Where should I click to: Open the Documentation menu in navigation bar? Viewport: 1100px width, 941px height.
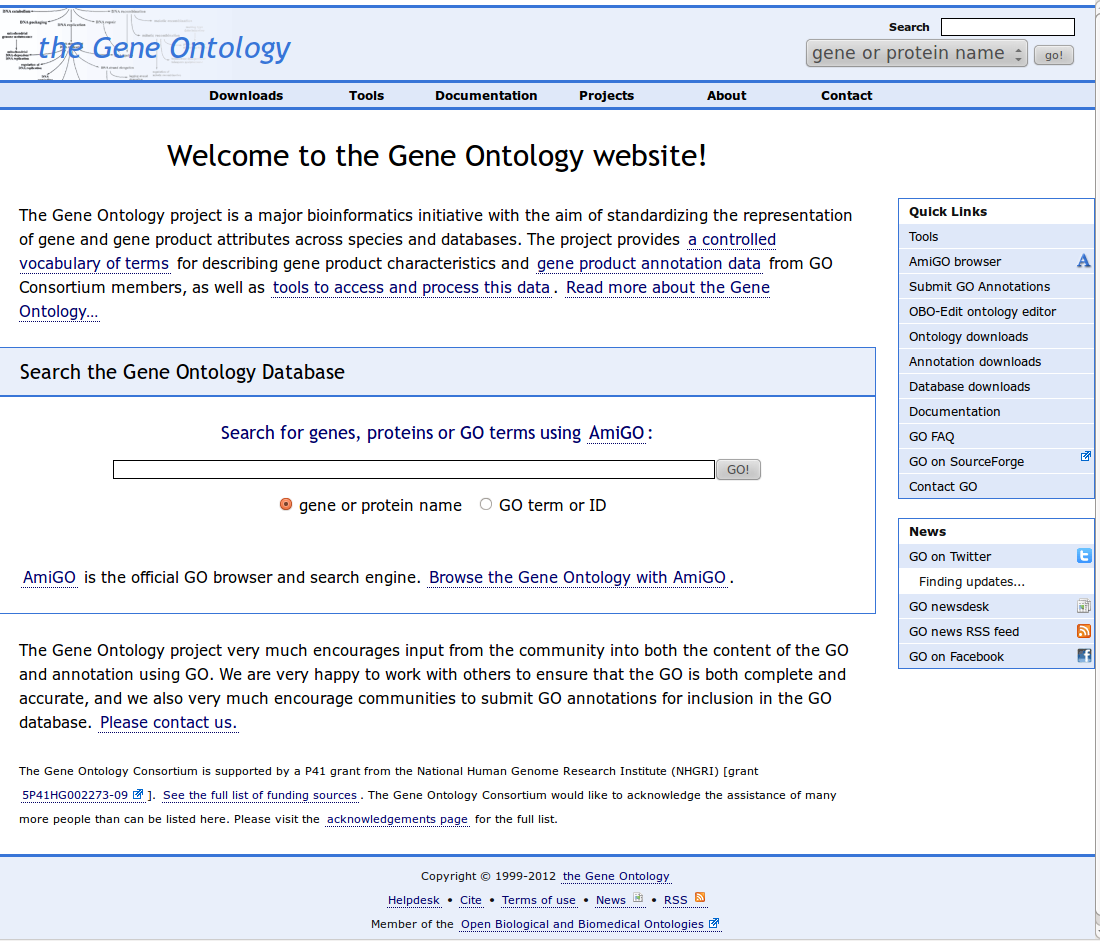click(x=486, y=95)
